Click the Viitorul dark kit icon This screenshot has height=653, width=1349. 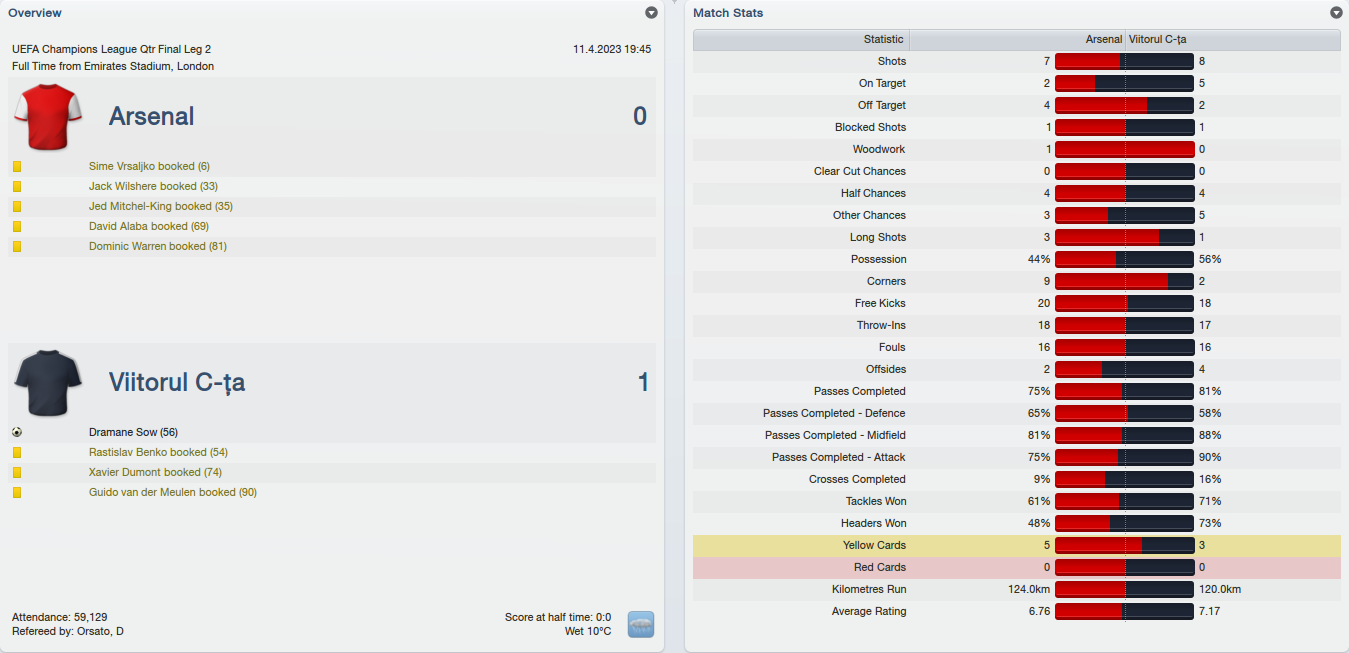click(x=47, y=383)
